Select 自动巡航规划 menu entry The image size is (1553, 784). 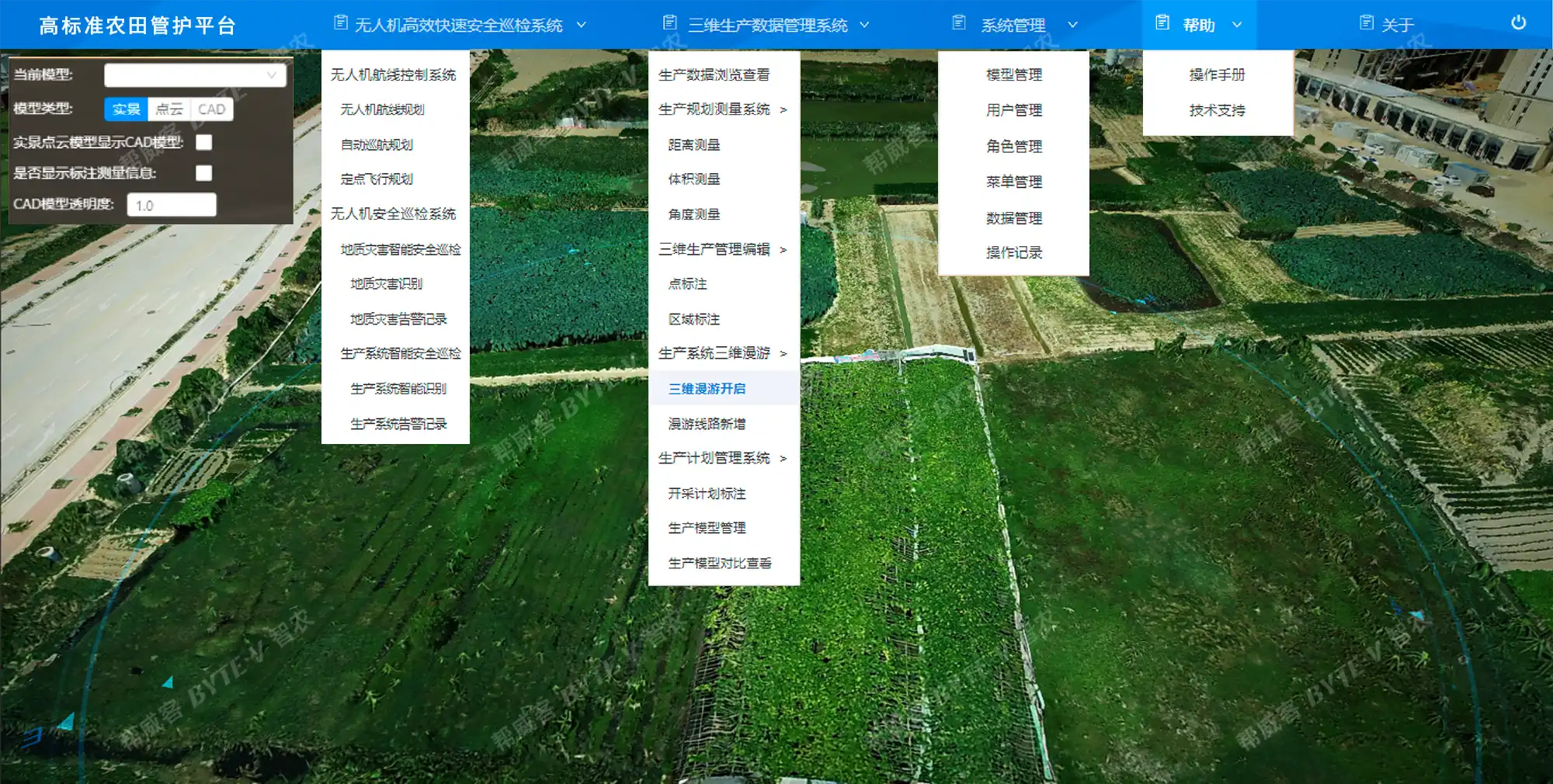coord(377,144)
